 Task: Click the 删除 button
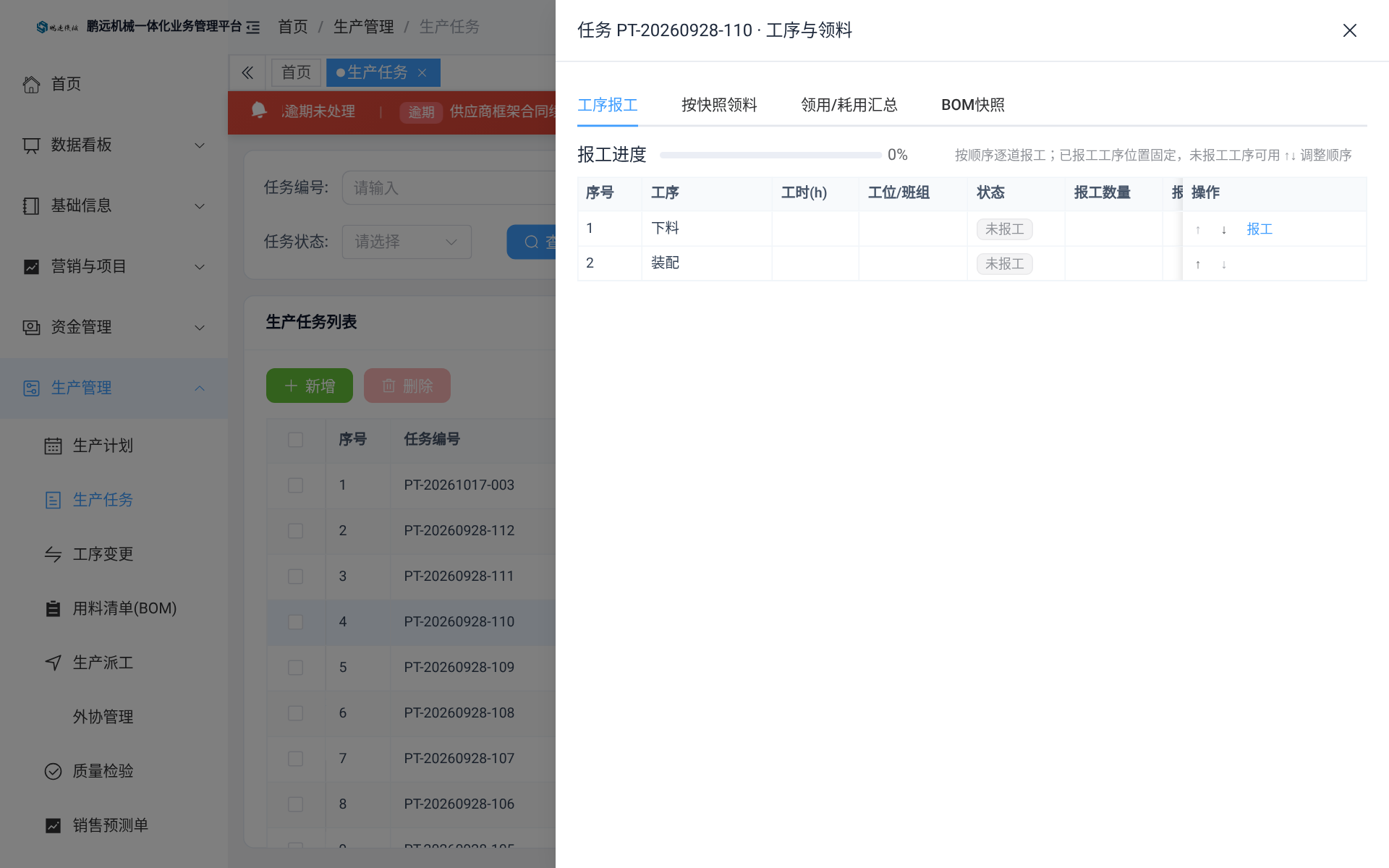407,386
